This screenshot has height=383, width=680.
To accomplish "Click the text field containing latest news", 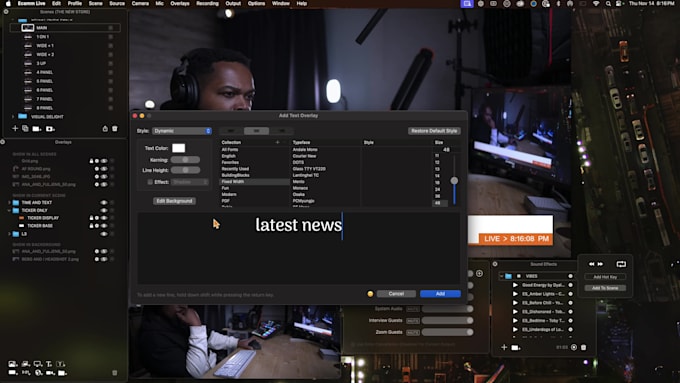I will coord(299,248).
